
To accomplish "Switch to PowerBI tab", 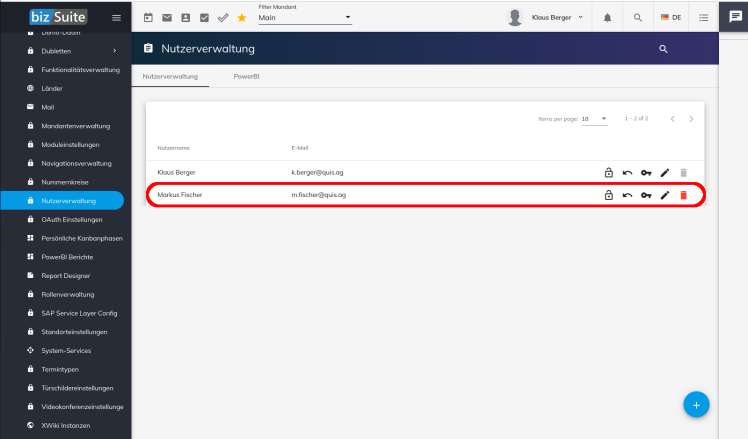I will coord(247,76).
